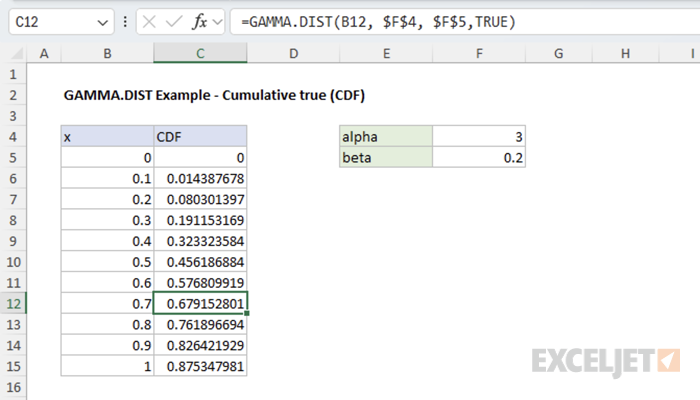This screenshot has height=400, width=700.
Task: Select cell with x value 0.6
Action: point(108,283)
